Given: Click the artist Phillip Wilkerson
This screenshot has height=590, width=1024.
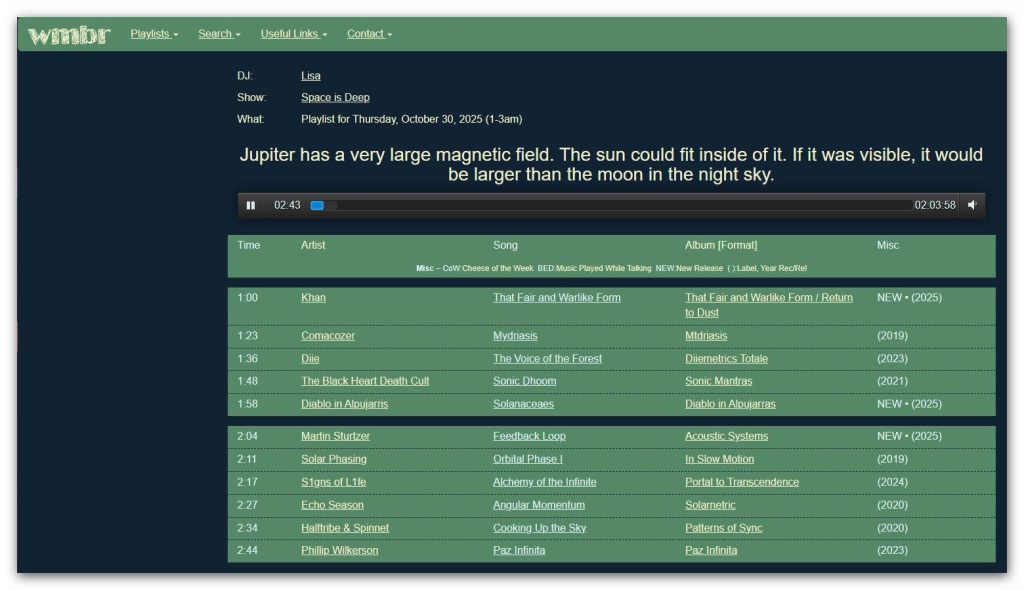Looking at the screenshot, I should tap(339, 550).
